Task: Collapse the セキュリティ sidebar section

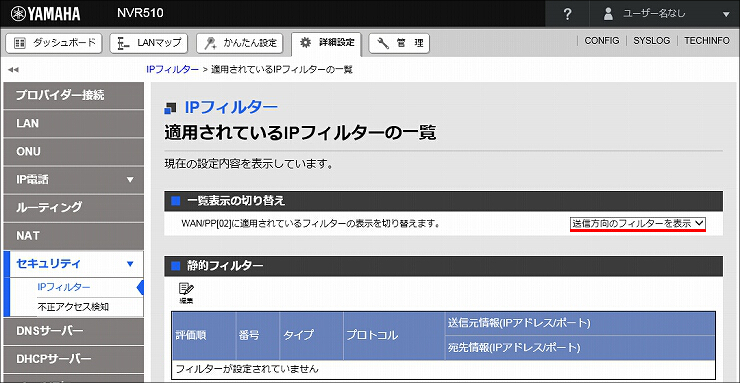Action: 73,264
